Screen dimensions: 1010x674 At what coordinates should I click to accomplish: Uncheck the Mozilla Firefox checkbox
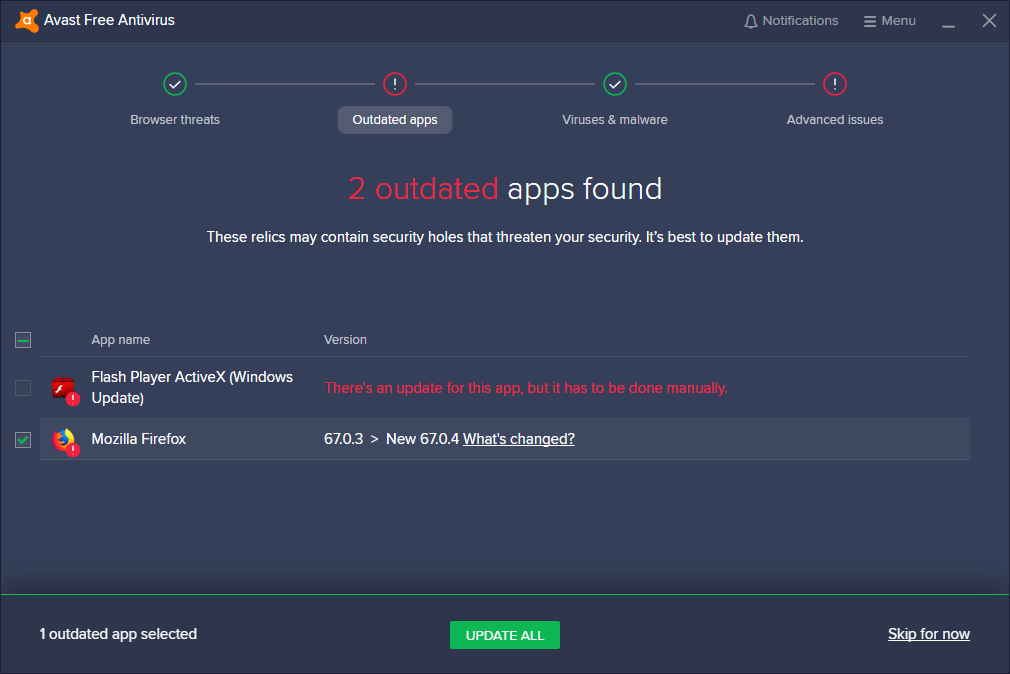click(x=23, y=440)
